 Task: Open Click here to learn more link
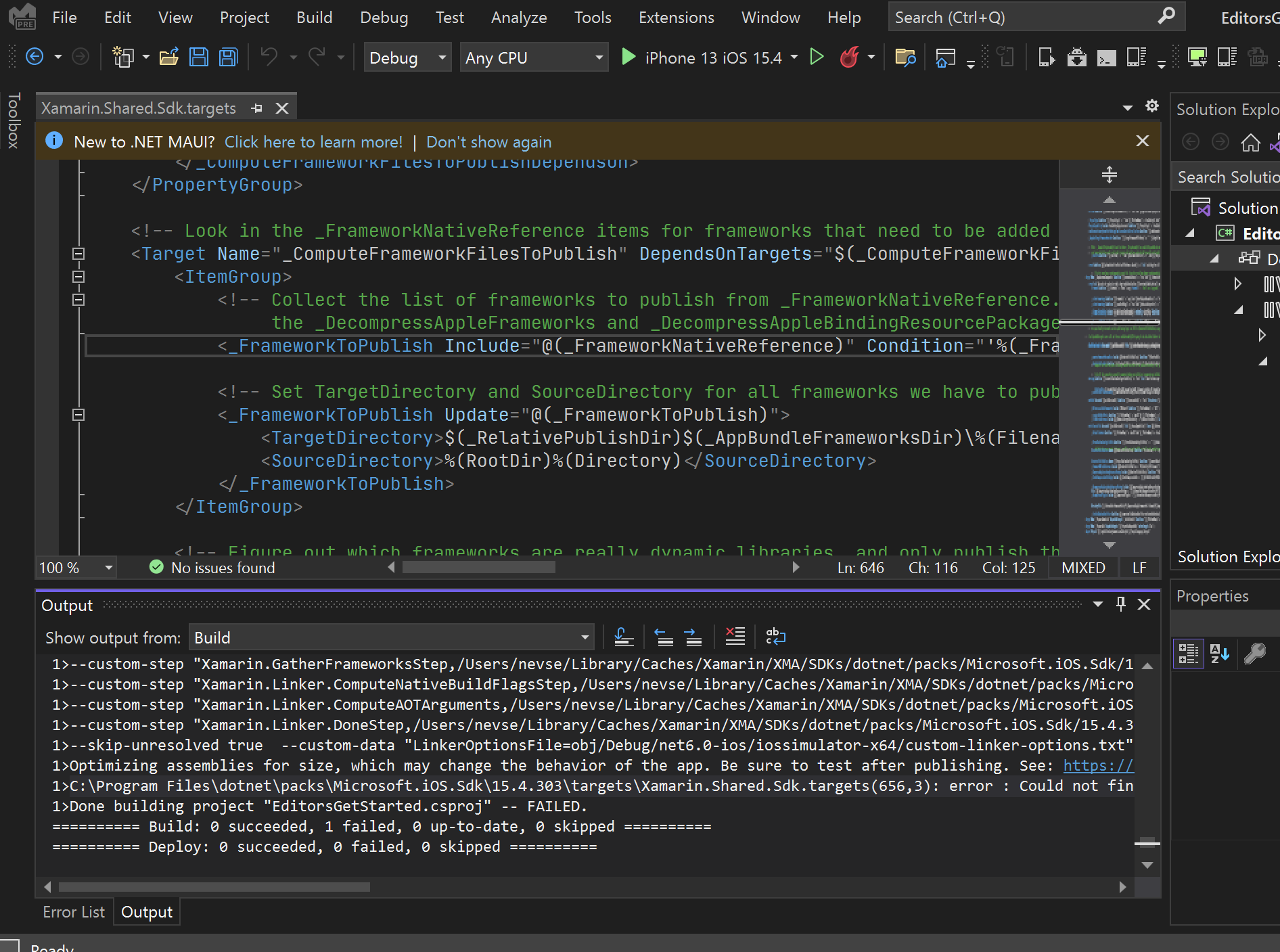[313, 141]
